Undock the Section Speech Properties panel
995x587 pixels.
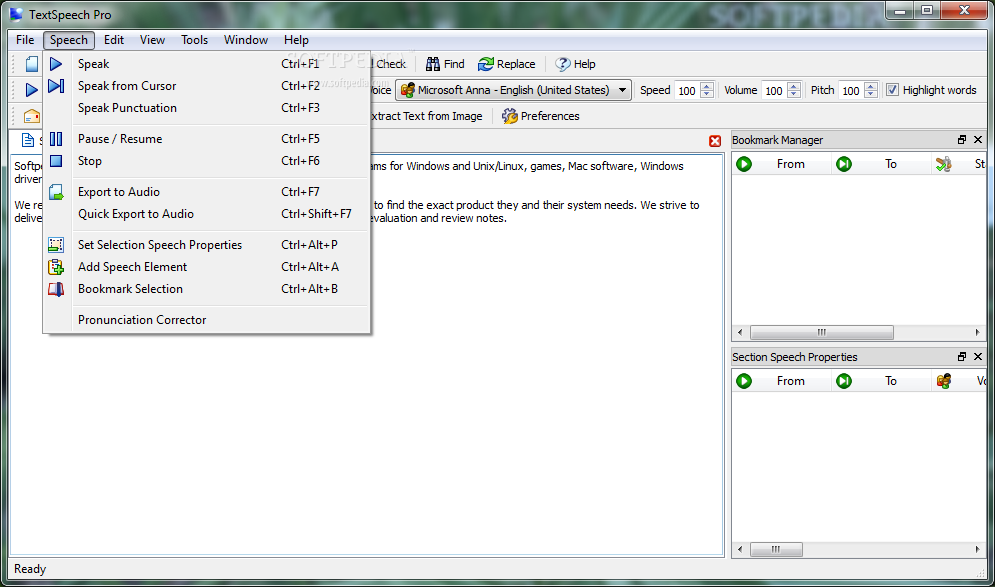pos(962,357)
